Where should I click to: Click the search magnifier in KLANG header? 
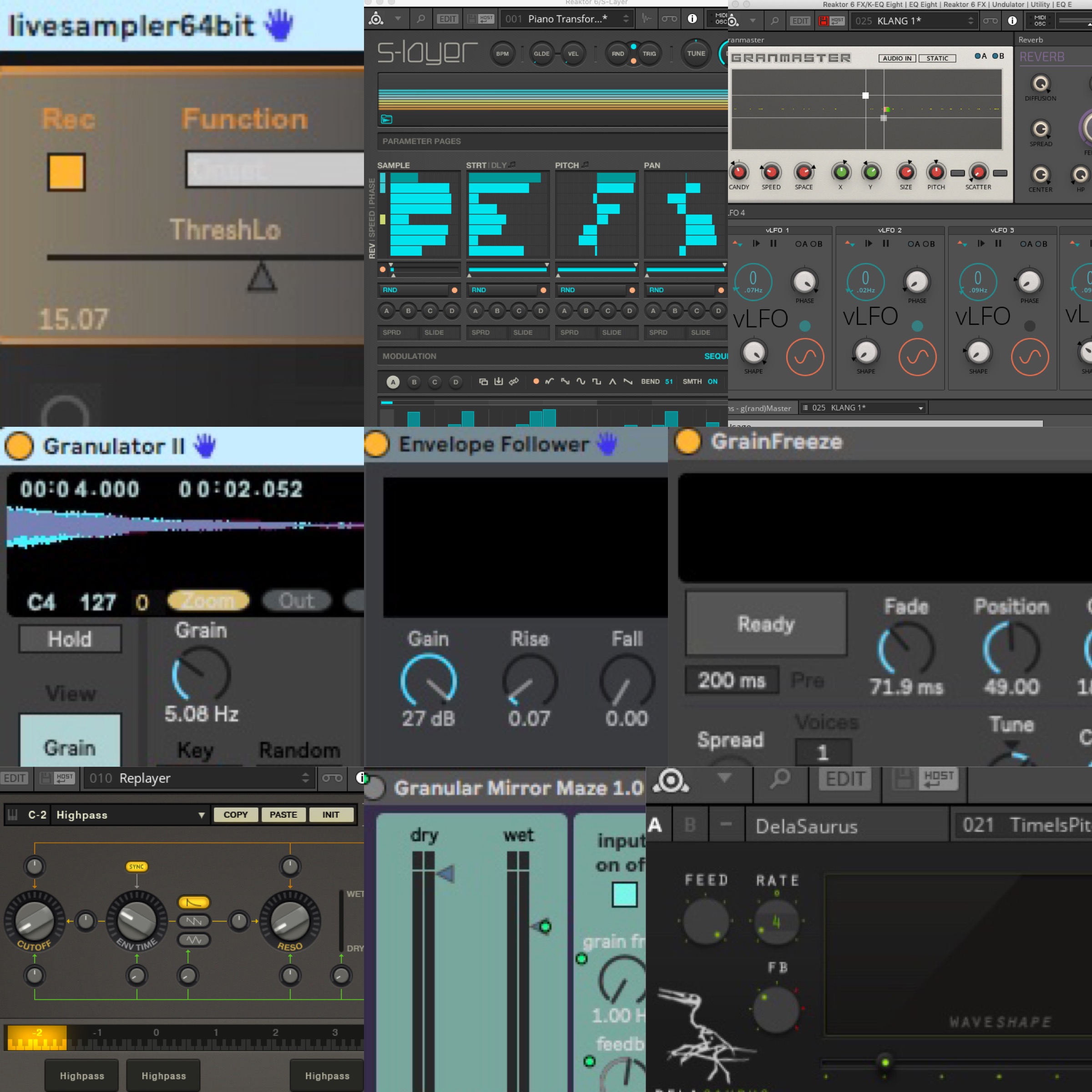pyautogui.click(x=774, y=21)
